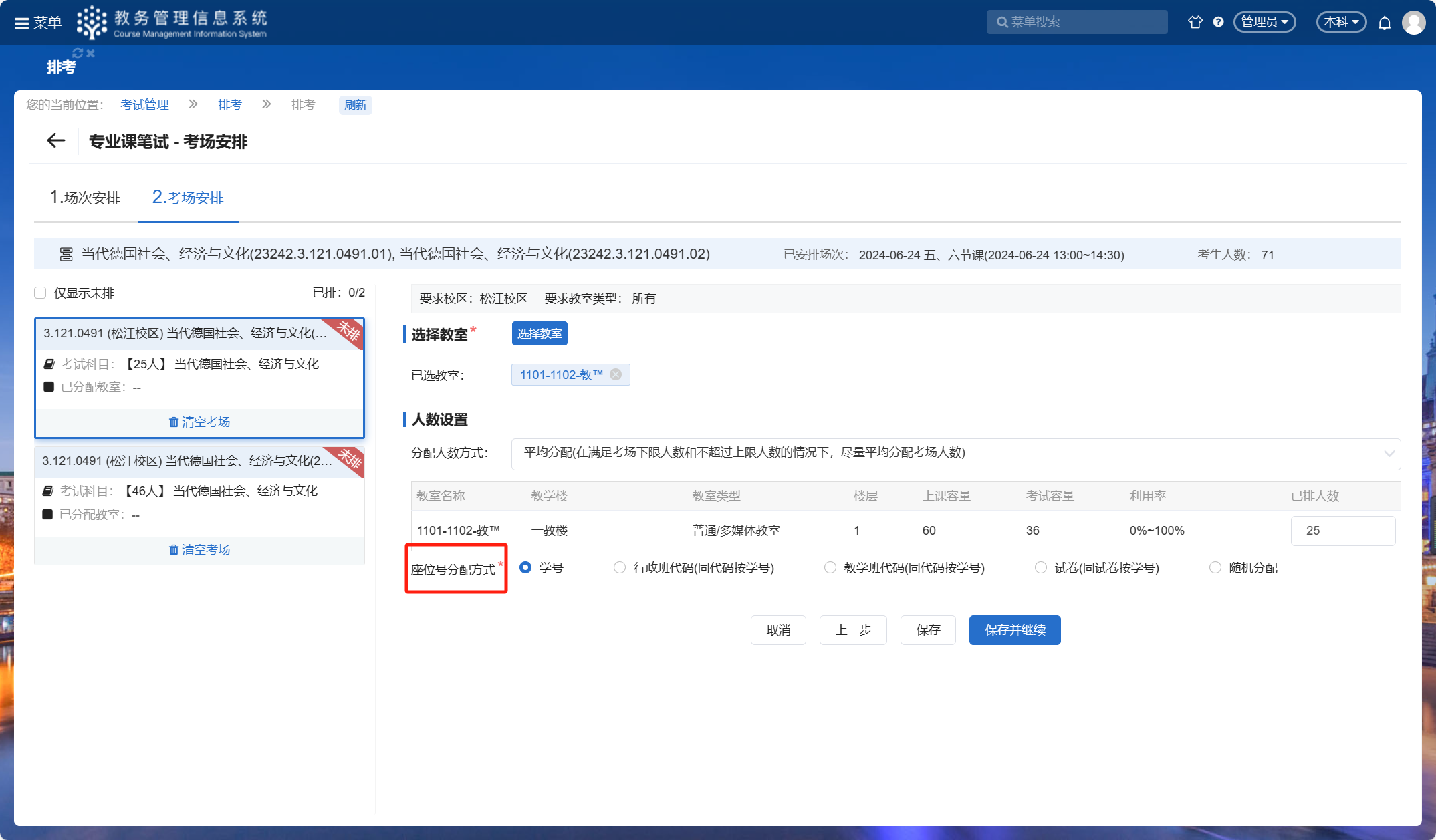Screen dimensions: 1436x840
Task: Close the 排考 tab with x icon
Action: click(x=91, y=53)
